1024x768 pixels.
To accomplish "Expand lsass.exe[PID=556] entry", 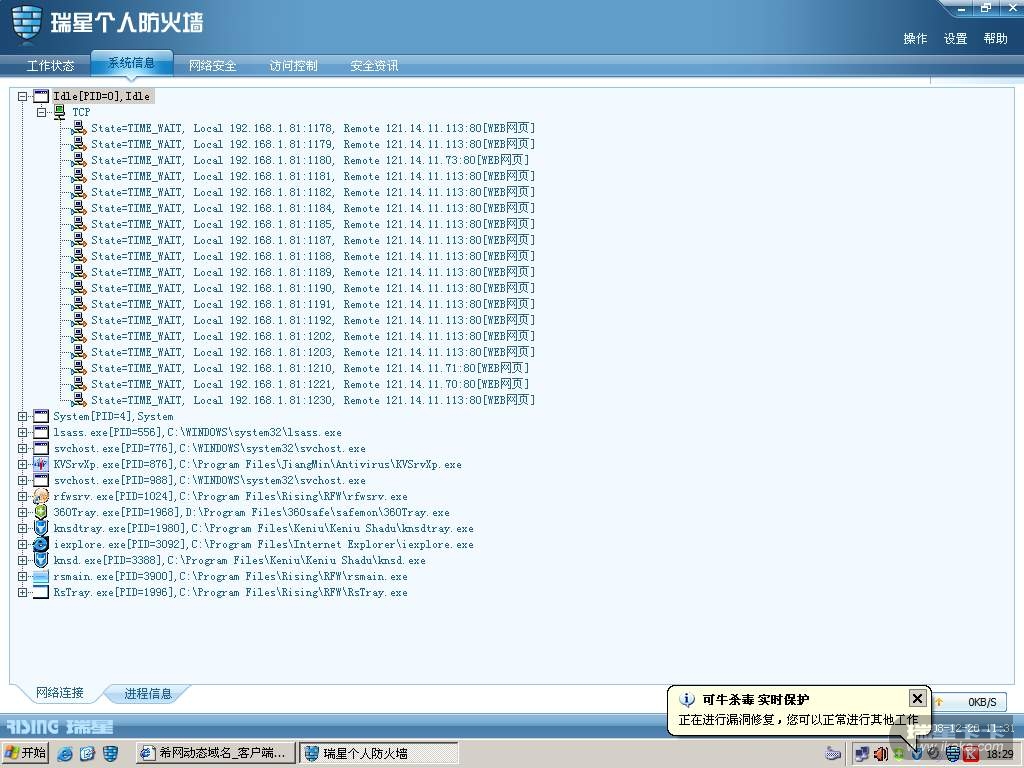I will point(22,432).
